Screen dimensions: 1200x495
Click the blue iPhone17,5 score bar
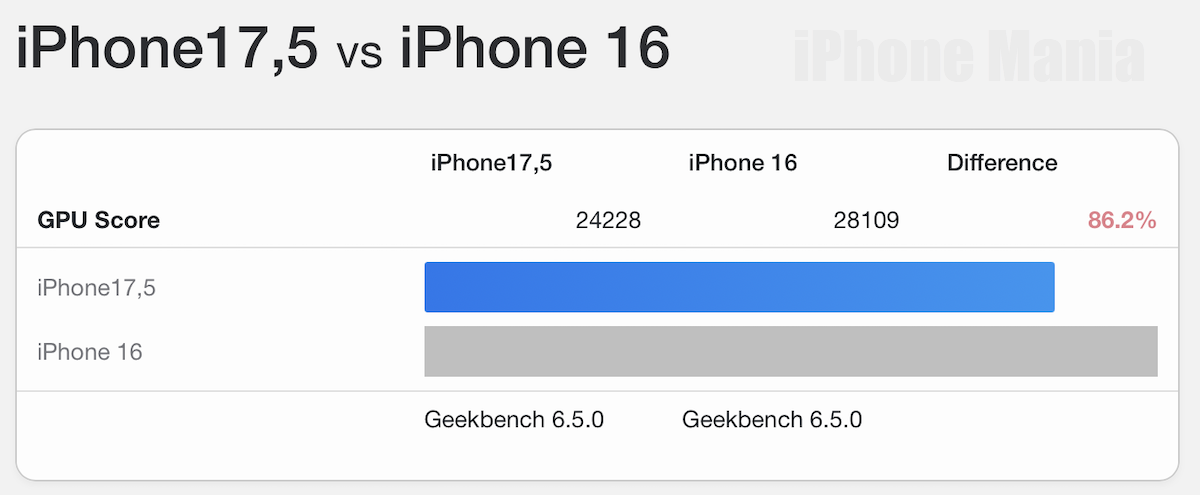tap(739, 287)
